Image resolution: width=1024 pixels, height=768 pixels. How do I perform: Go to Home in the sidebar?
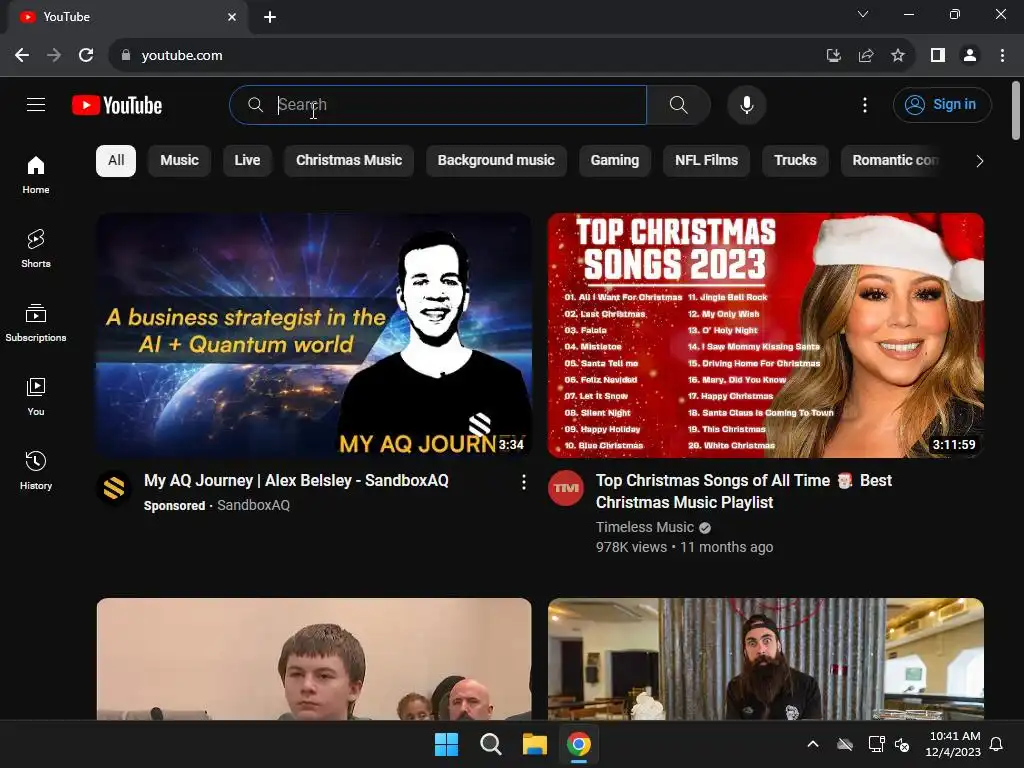[36, 175]
